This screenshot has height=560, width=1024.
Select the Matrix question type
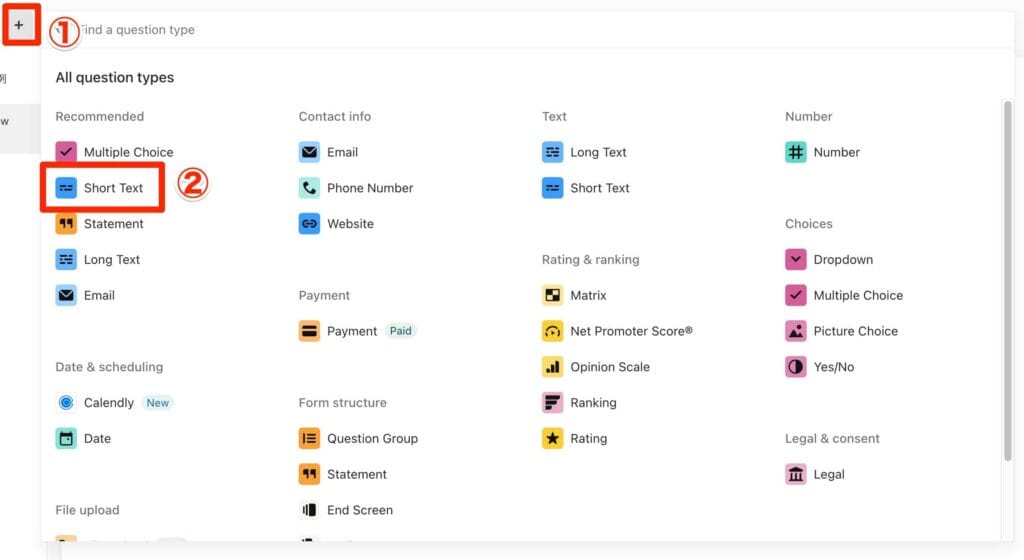[588, 295]
